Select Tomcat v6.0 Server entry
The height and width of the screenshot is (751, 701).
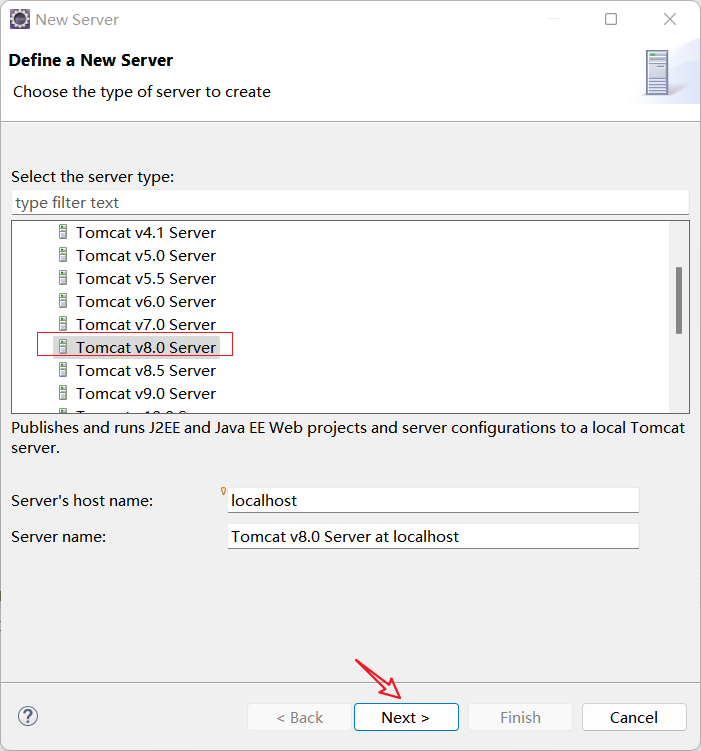(x=146, y=302)
